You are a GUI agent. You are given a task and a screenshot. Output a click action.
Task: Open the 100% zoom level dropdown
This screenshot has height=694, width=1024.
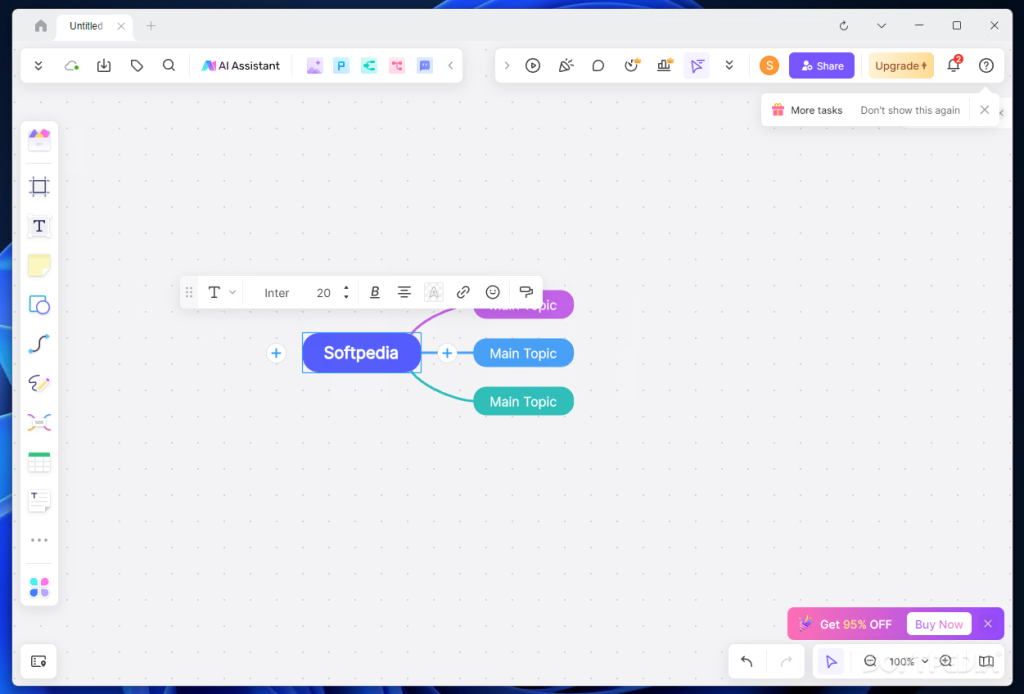coord(908,661)
